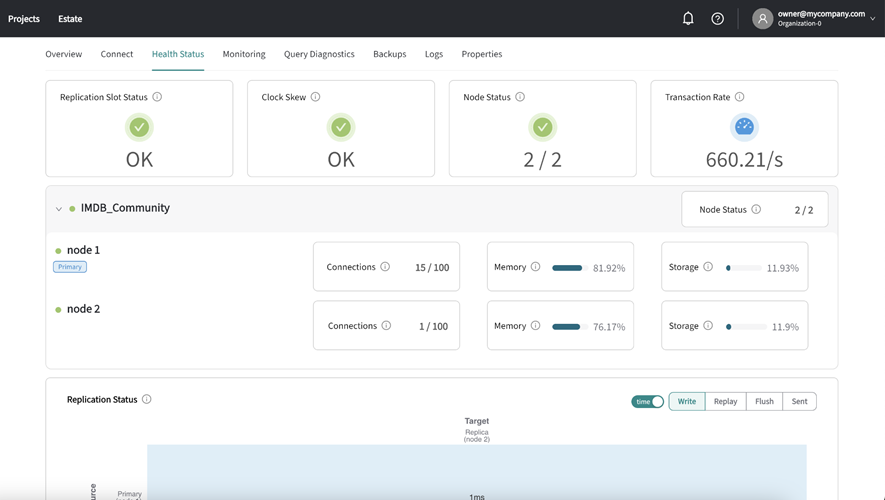Go to Projects in the top bar
885x500 pixels.
pyautogui.click(x=24, y=18)
